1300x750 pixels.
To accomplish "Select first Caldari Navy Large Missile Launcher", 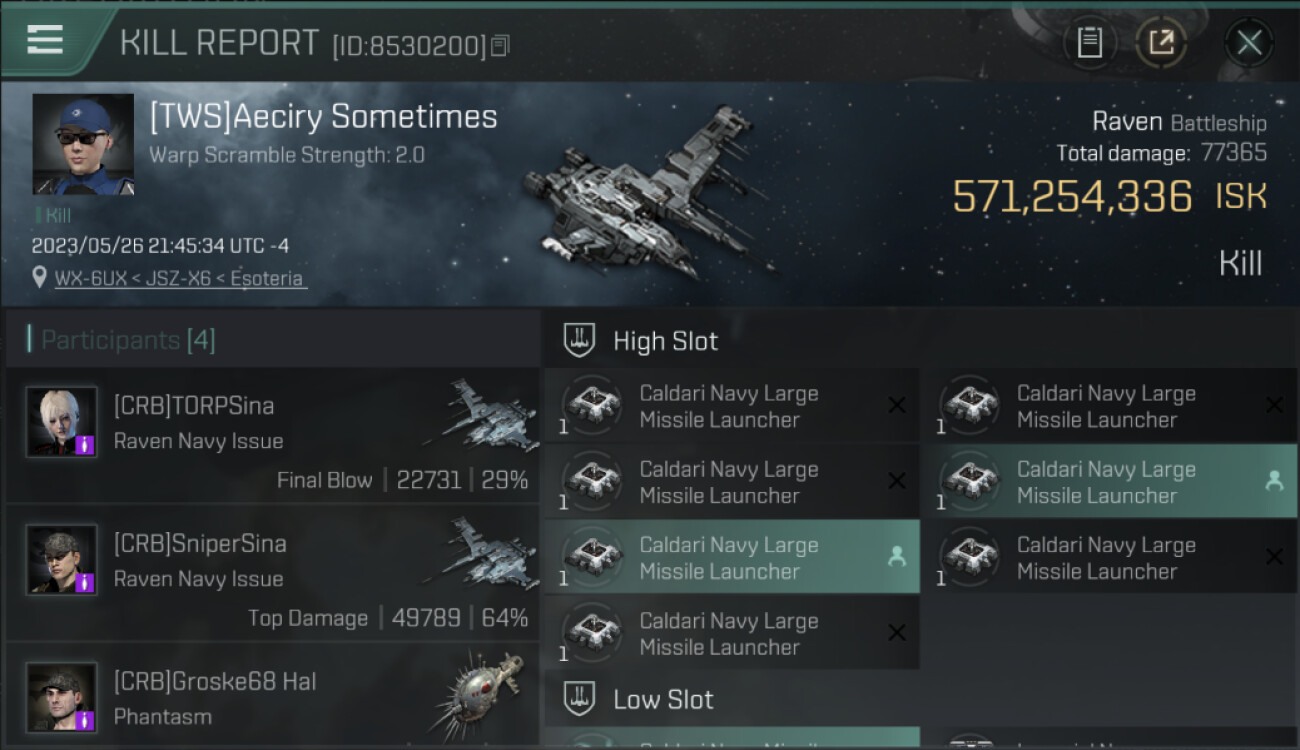I will [x=730, y=406].
